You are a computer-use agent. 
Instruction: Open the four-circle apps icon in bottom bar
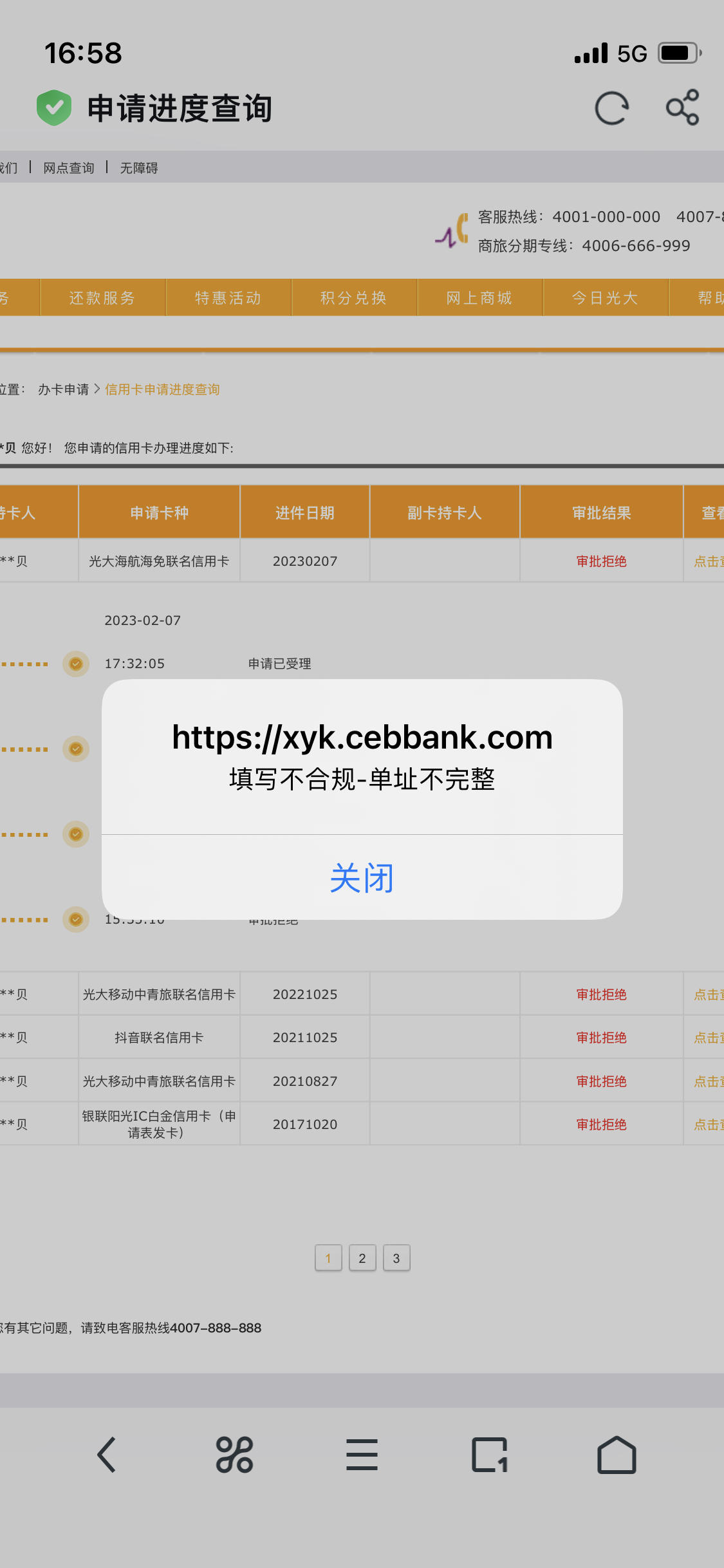pyautogui.click(x=234, y=1455)
